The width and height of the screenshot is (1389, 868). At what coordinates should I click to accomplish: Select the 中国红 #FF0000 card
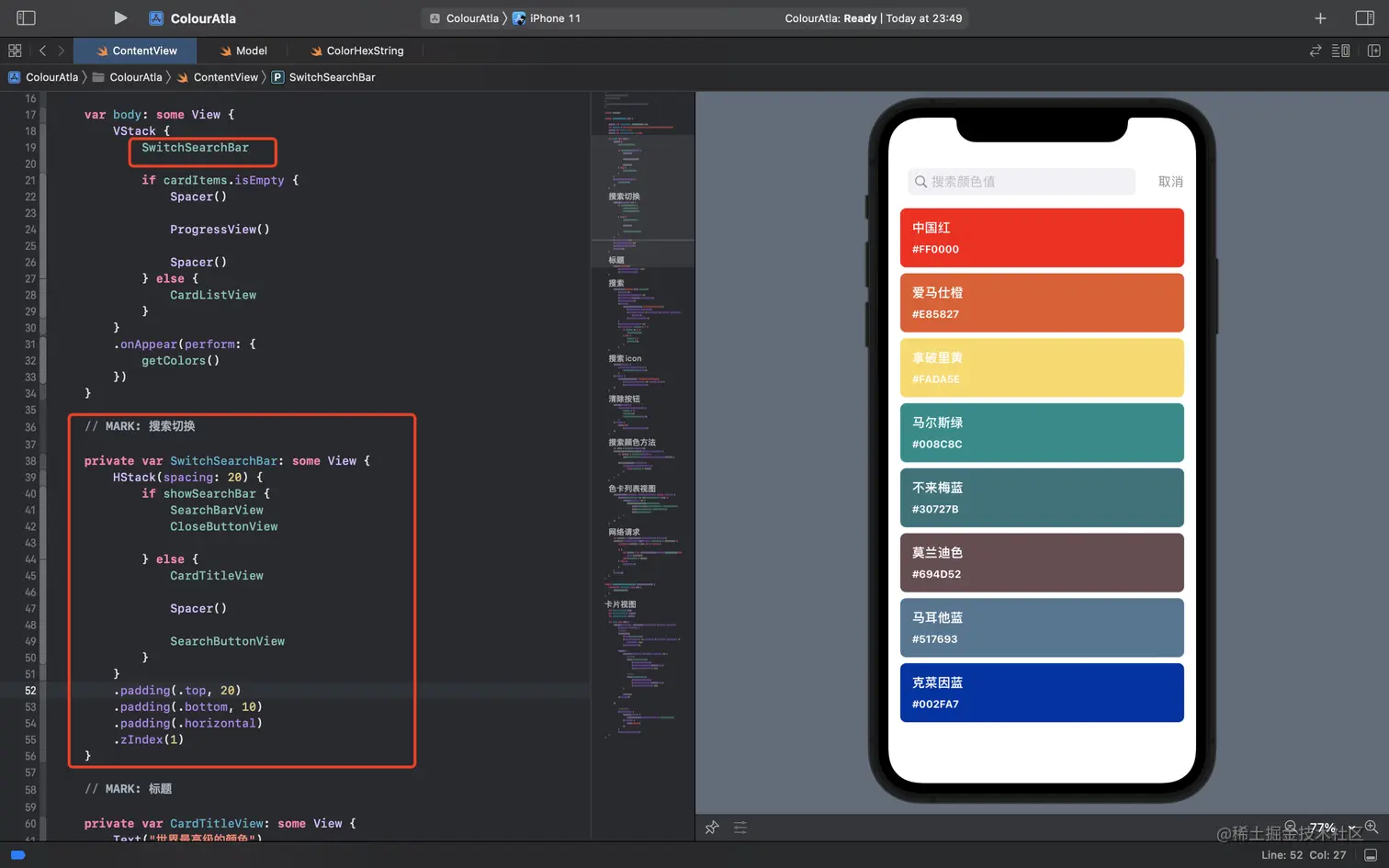(x=1042, y=238)
